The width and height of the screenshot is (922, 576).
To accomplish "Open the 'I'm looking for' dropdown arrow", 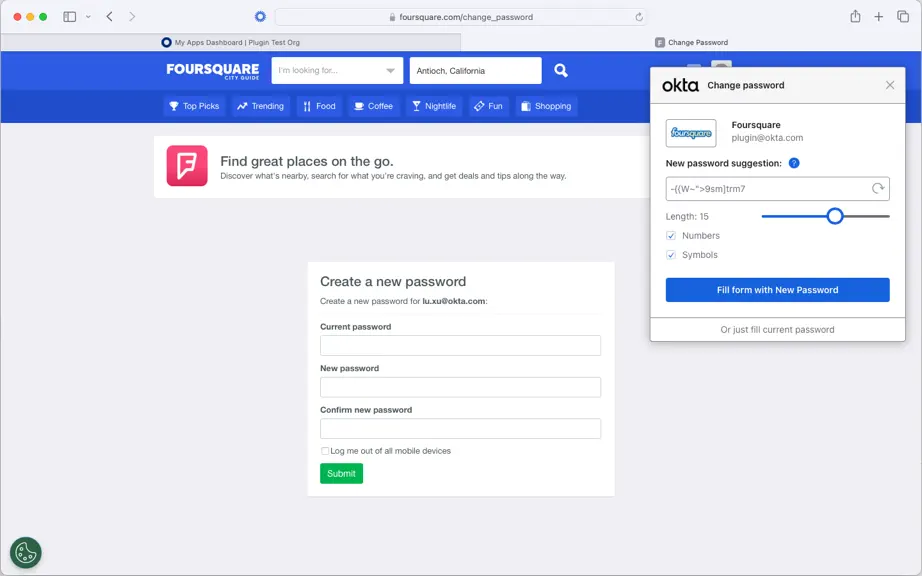I will (390, 71).
